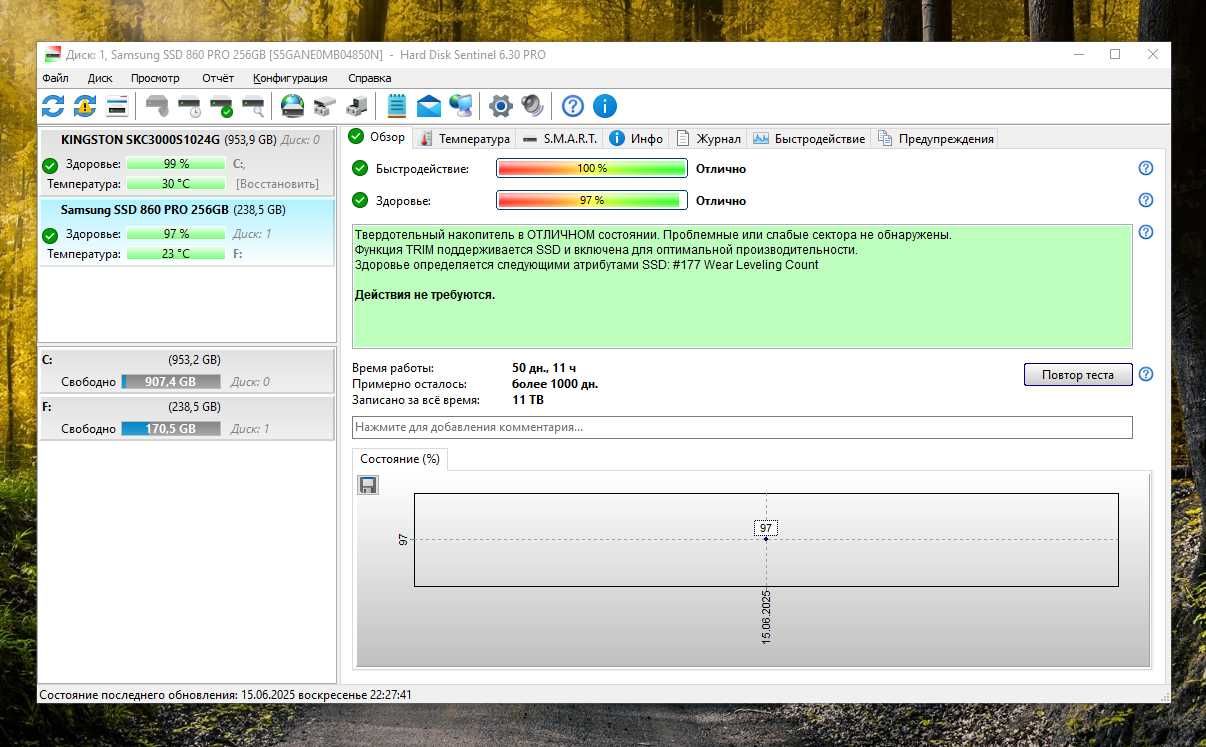This screenshot has height=747, width=1206.
Task: Click the C: partition free space bar 907,4 GB
Action: [x=172, y=382]
